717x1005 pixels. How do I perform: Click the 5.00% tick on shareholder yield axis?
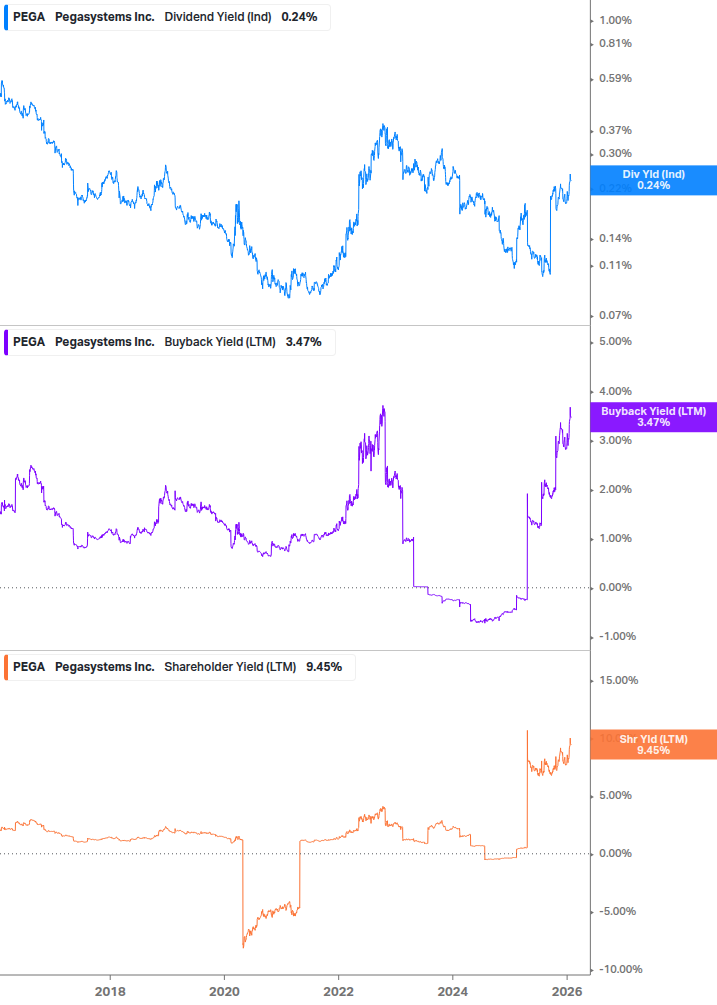[x=615, y=795]
